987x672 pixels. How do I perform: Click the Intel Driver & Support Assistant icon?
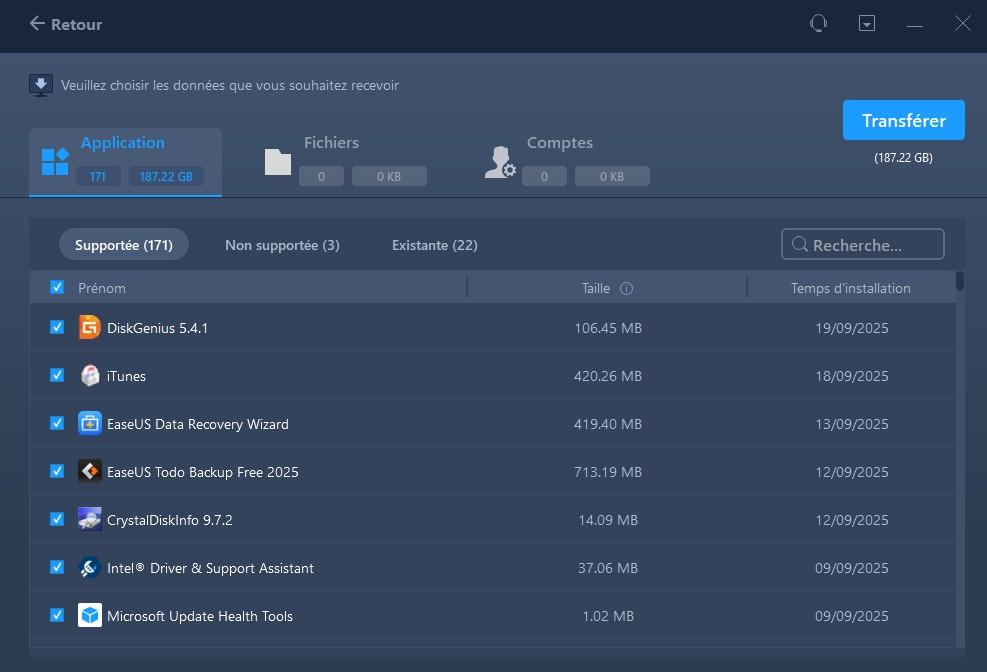click(x=90, y=568)
